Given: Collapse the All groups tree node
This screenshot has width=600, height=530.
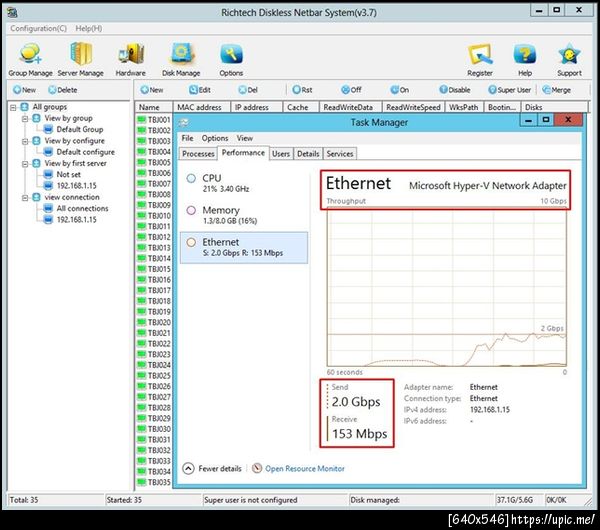Looking at the screenshot, I should 13,107.
